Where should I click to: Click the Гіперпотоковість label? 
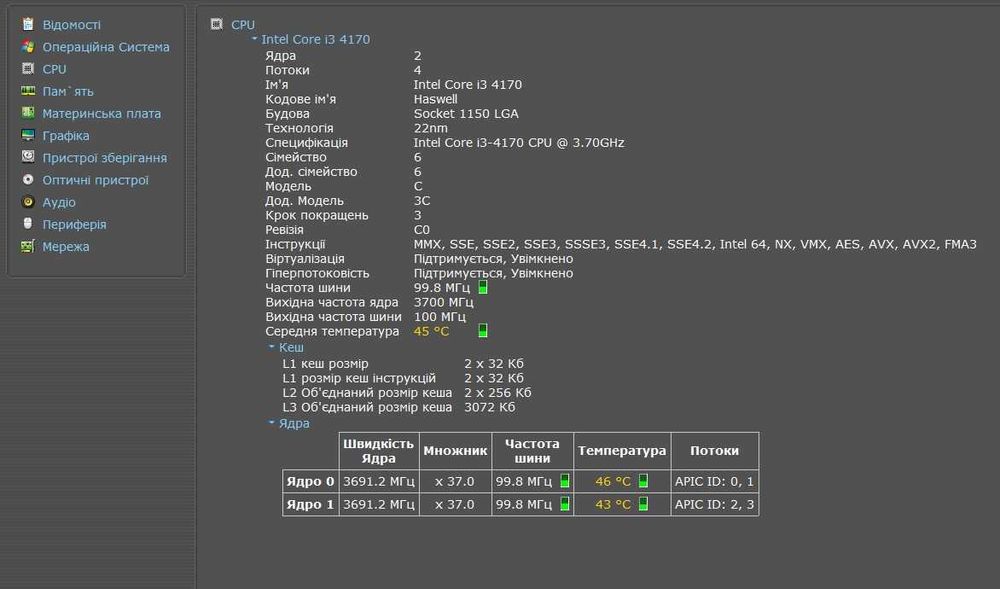317,273
